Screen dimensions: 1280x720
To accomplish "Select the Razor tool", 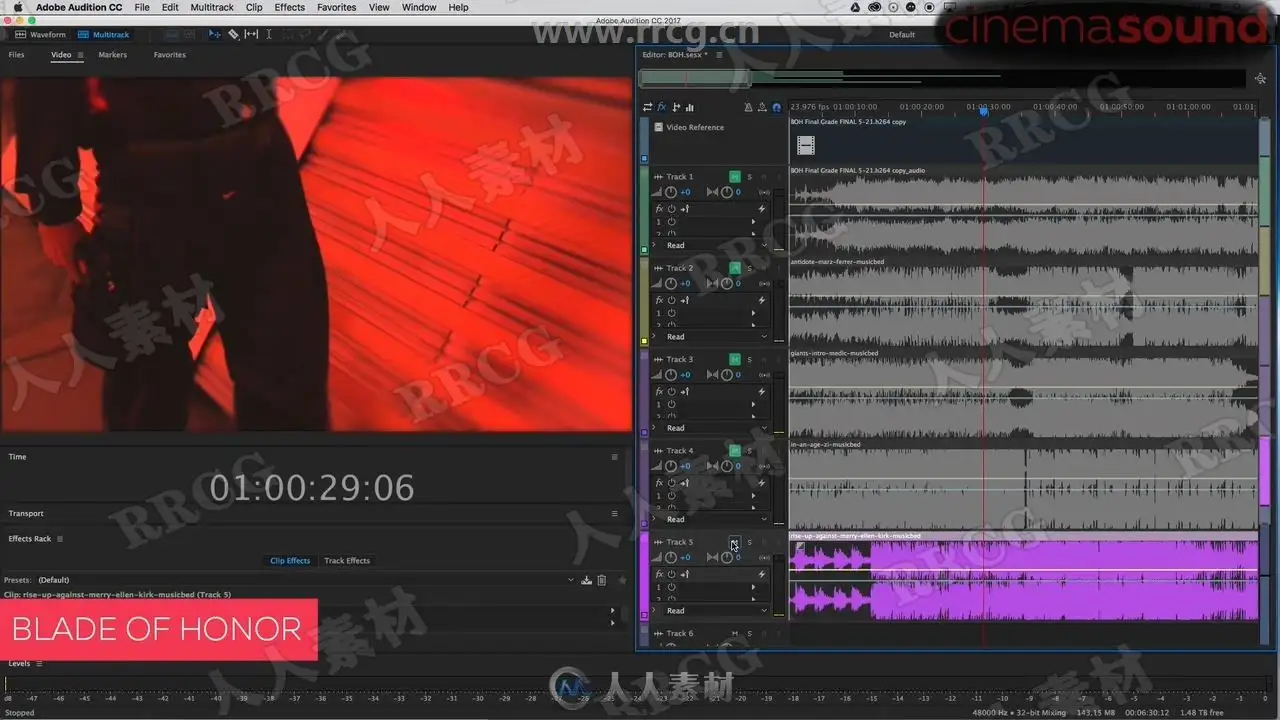I will pyautogui.click(x=233, y=34).
